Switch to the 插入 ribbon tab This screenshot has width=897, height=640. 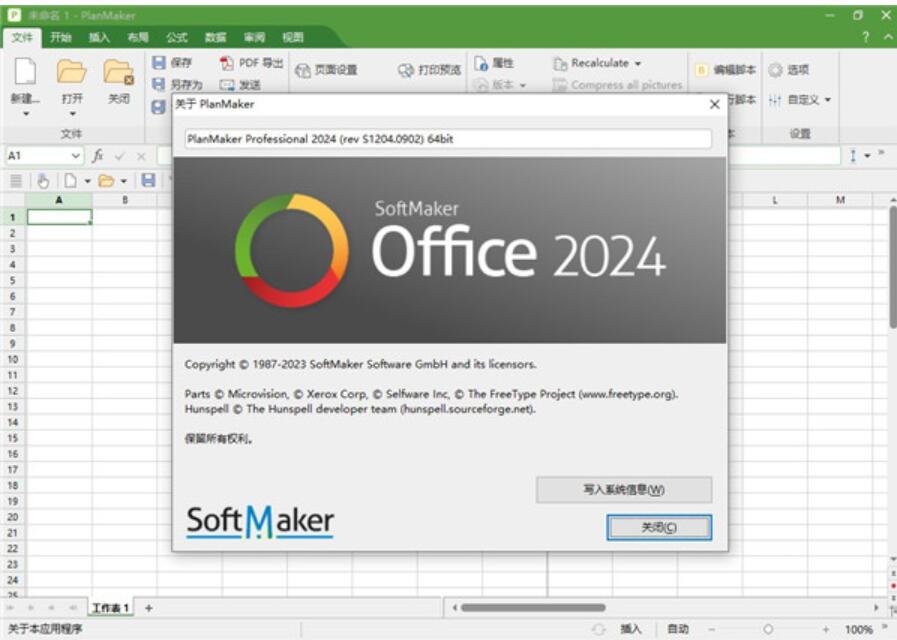[99, 38]
